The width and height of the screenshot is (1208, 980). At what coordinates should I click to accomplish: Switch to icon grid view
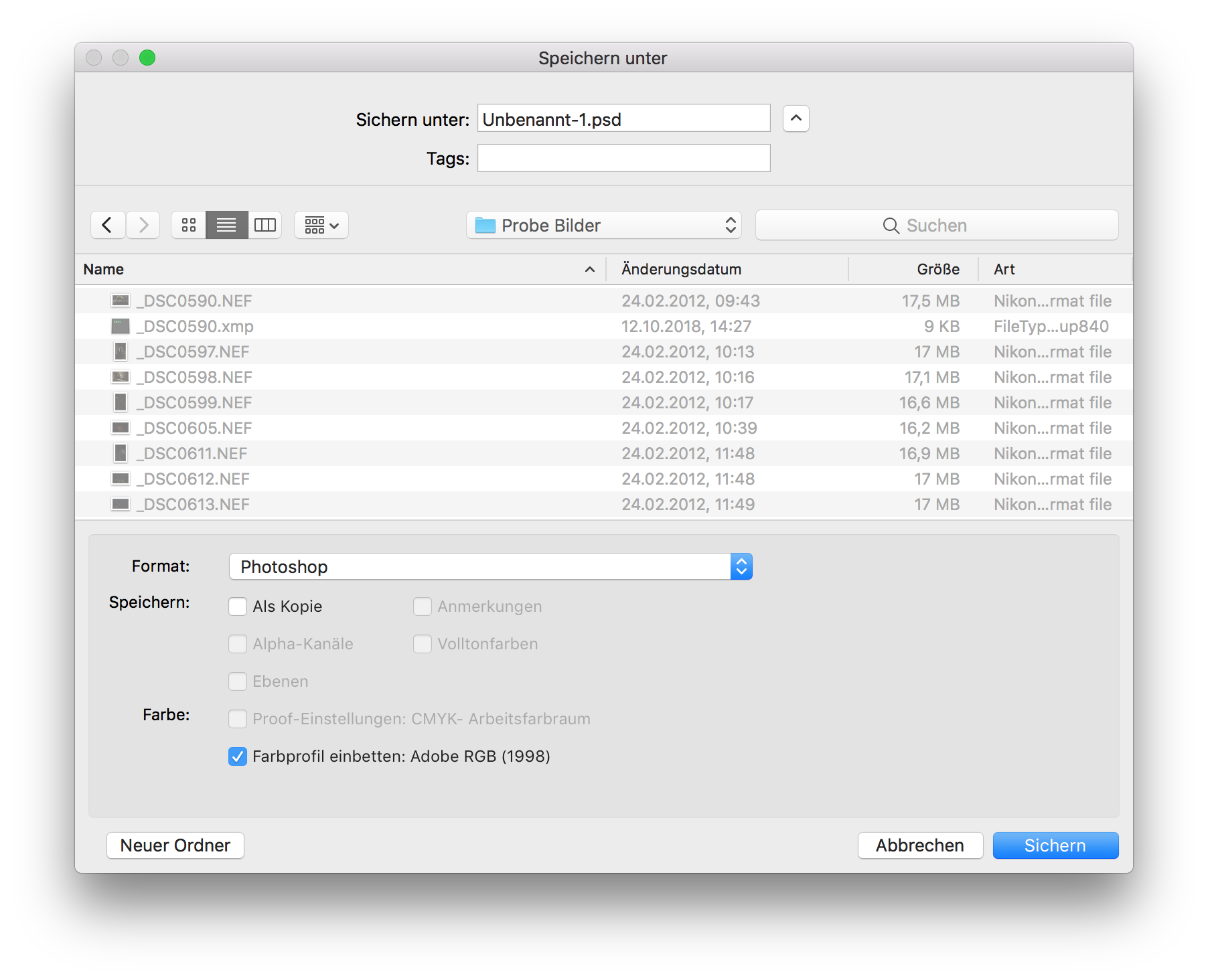click(189, 225)
